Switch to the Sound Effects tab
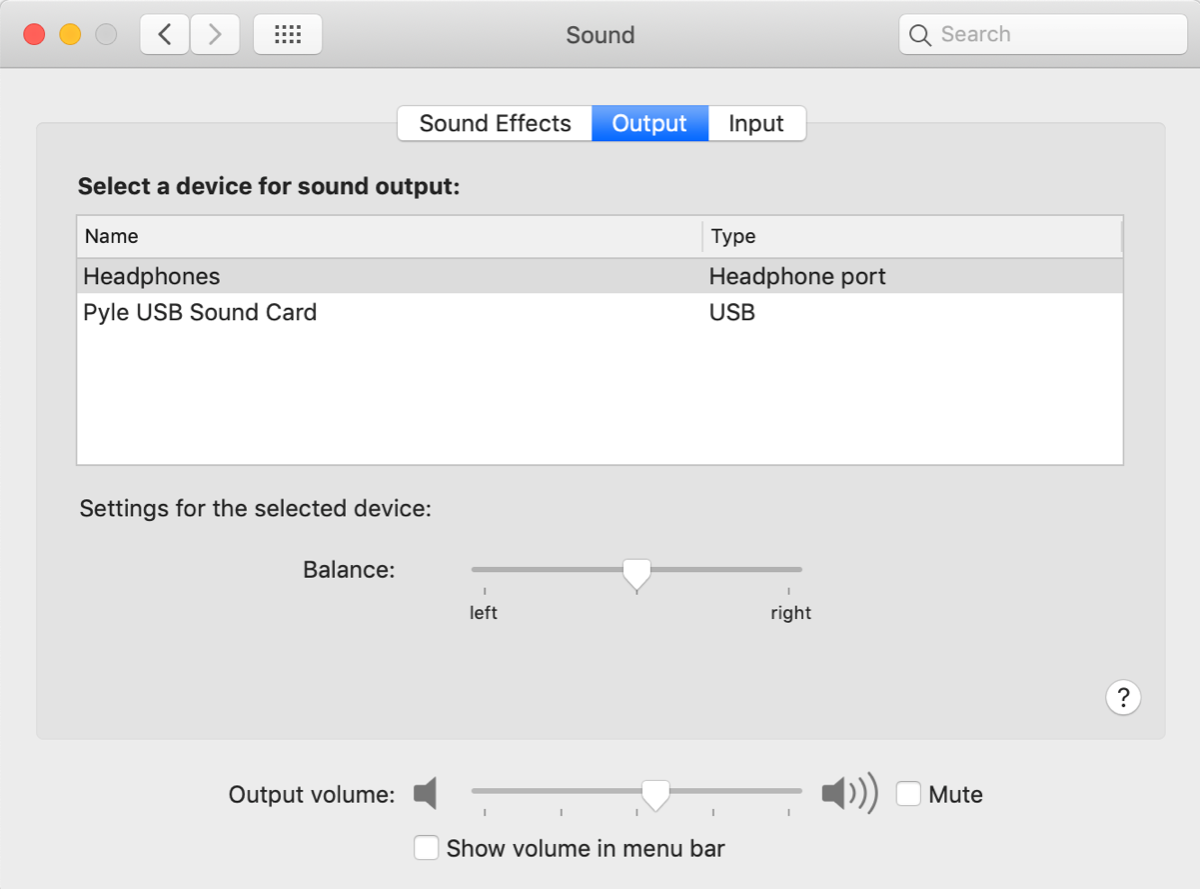 495,124
